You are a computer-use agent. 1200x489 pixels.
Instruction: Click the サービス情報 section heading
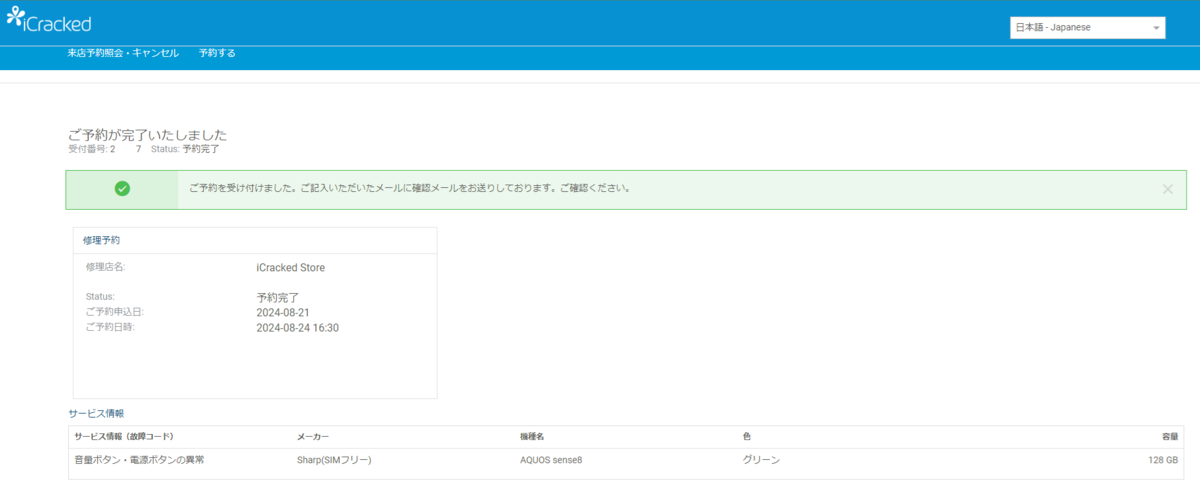(96, 413)
